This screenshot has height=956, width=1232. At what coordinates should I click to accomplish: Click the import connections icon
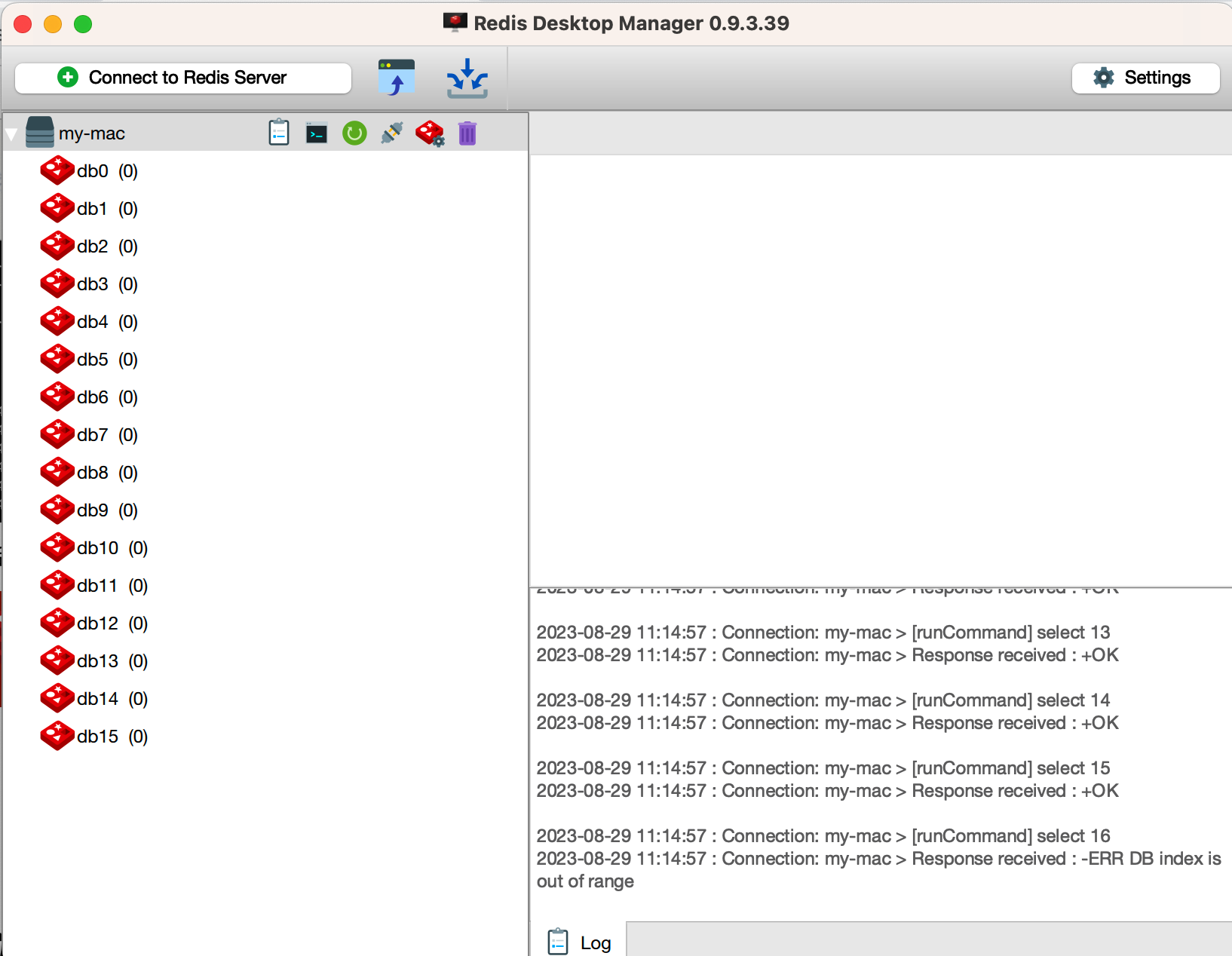coord(397,78)
